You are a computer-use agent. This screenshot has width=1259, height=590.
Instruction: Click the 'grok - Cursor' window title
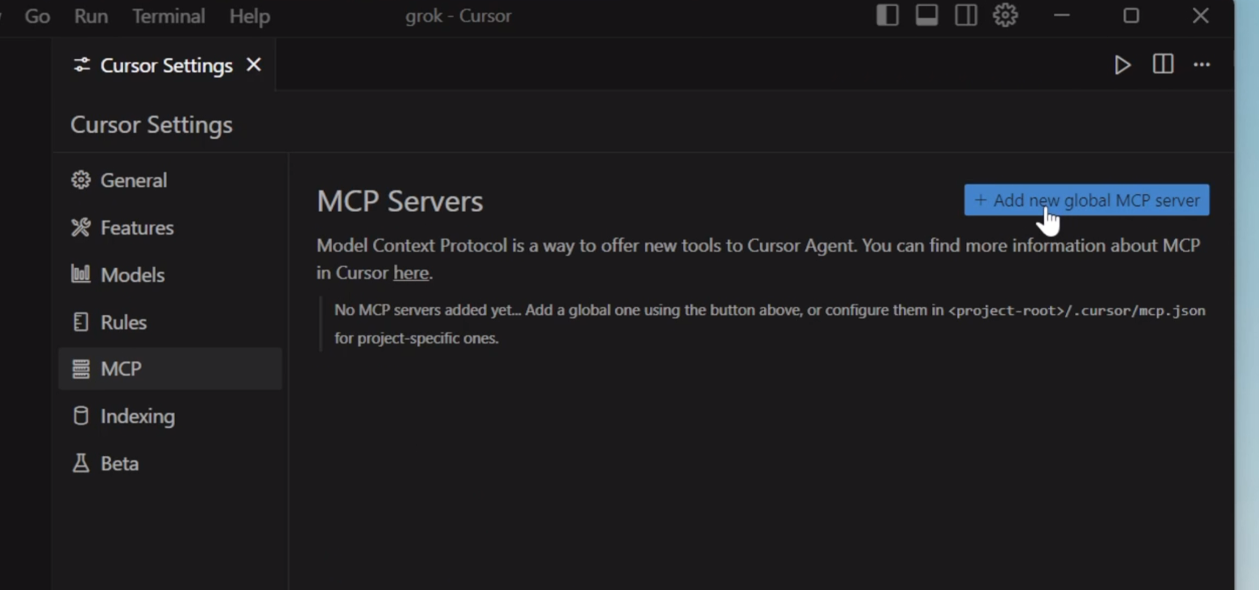coord(458,16)
